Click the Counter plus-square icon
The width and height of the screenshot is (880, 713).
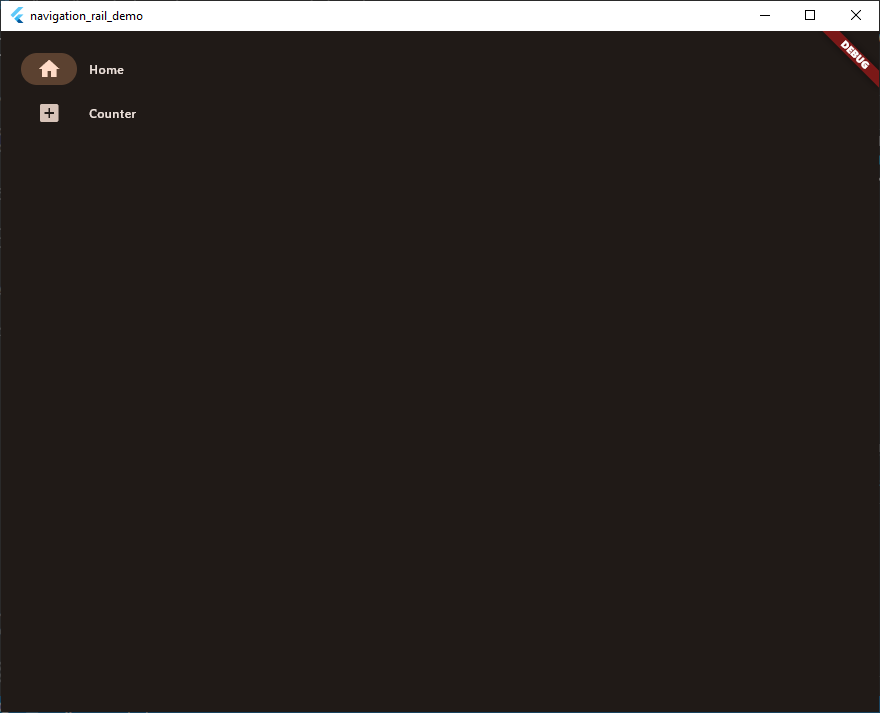[x=49, y=113]
